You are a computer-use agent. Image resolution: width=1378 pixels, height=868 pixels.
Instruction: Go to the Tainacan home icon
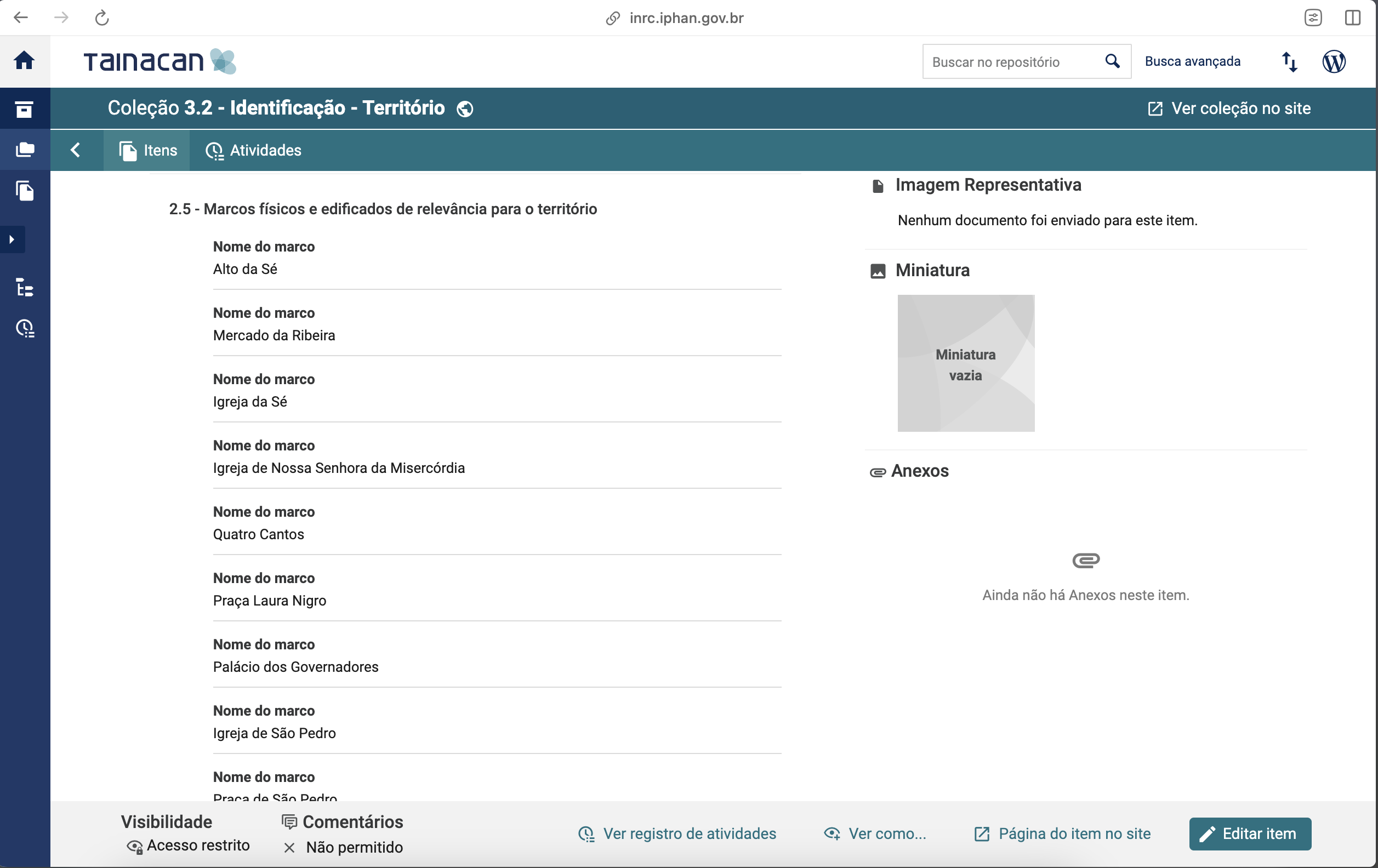coord(24,60)
